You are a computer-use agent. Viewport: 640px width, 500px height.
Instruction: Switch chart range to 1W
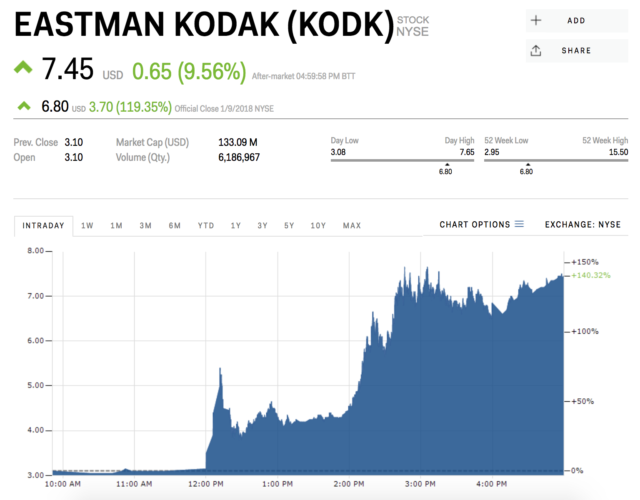87,226
